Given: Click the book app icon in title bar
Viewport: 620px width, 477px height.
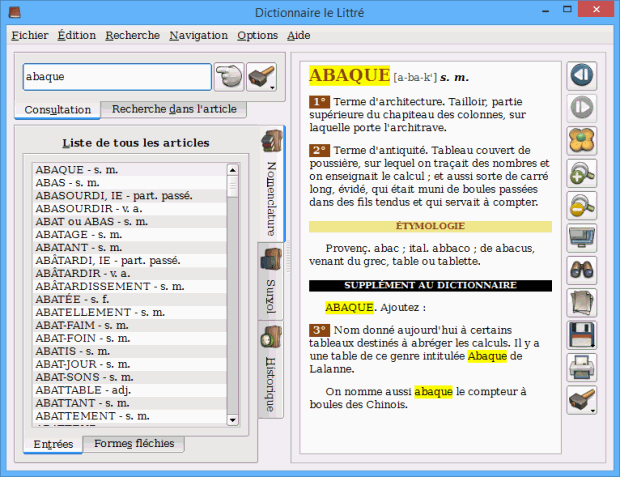Looking at the screenshot, I should pyautogui.click(x=15, y=12).
